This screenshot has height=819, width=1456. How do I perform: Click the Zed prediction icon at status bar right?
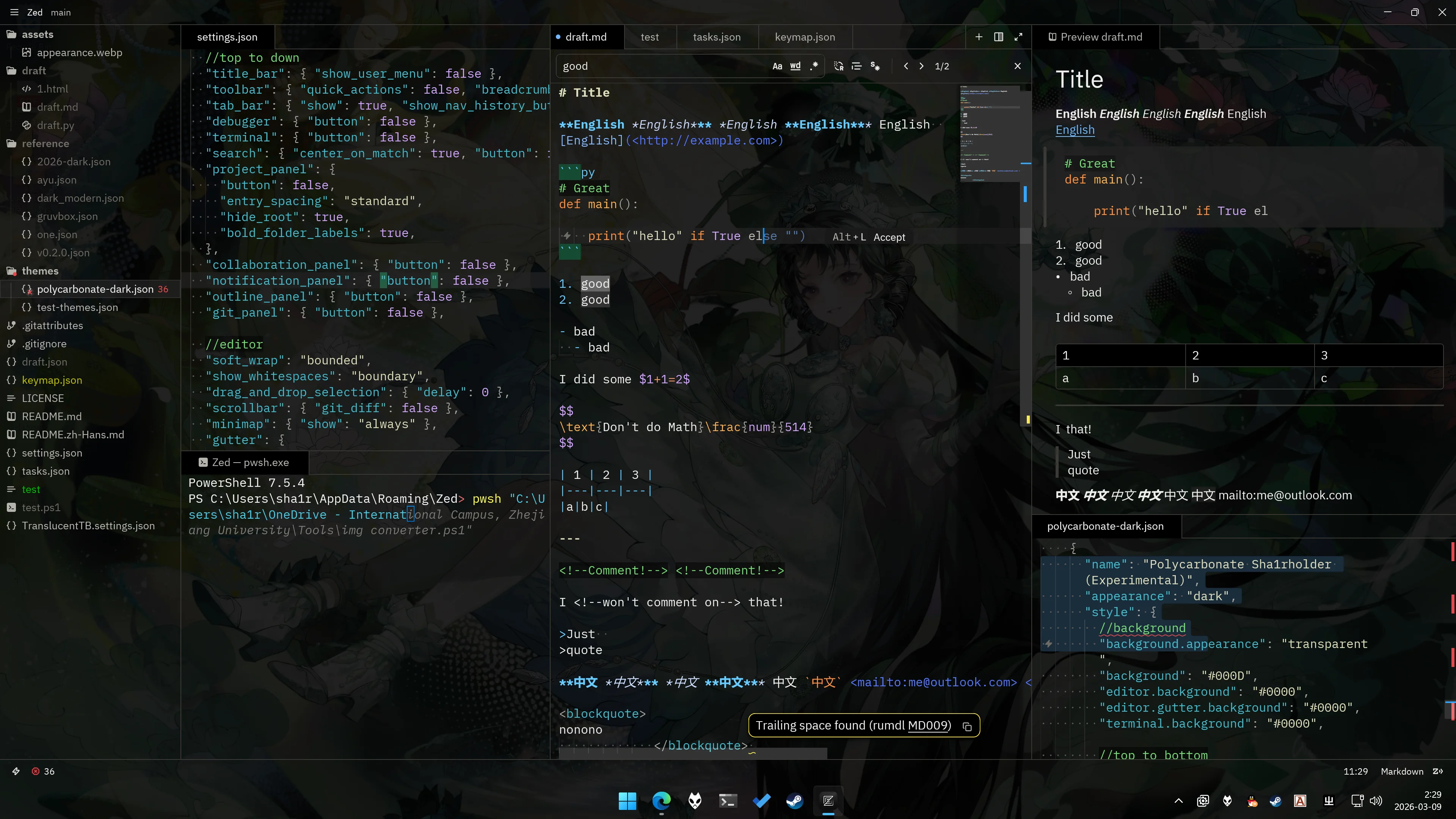1438,772
